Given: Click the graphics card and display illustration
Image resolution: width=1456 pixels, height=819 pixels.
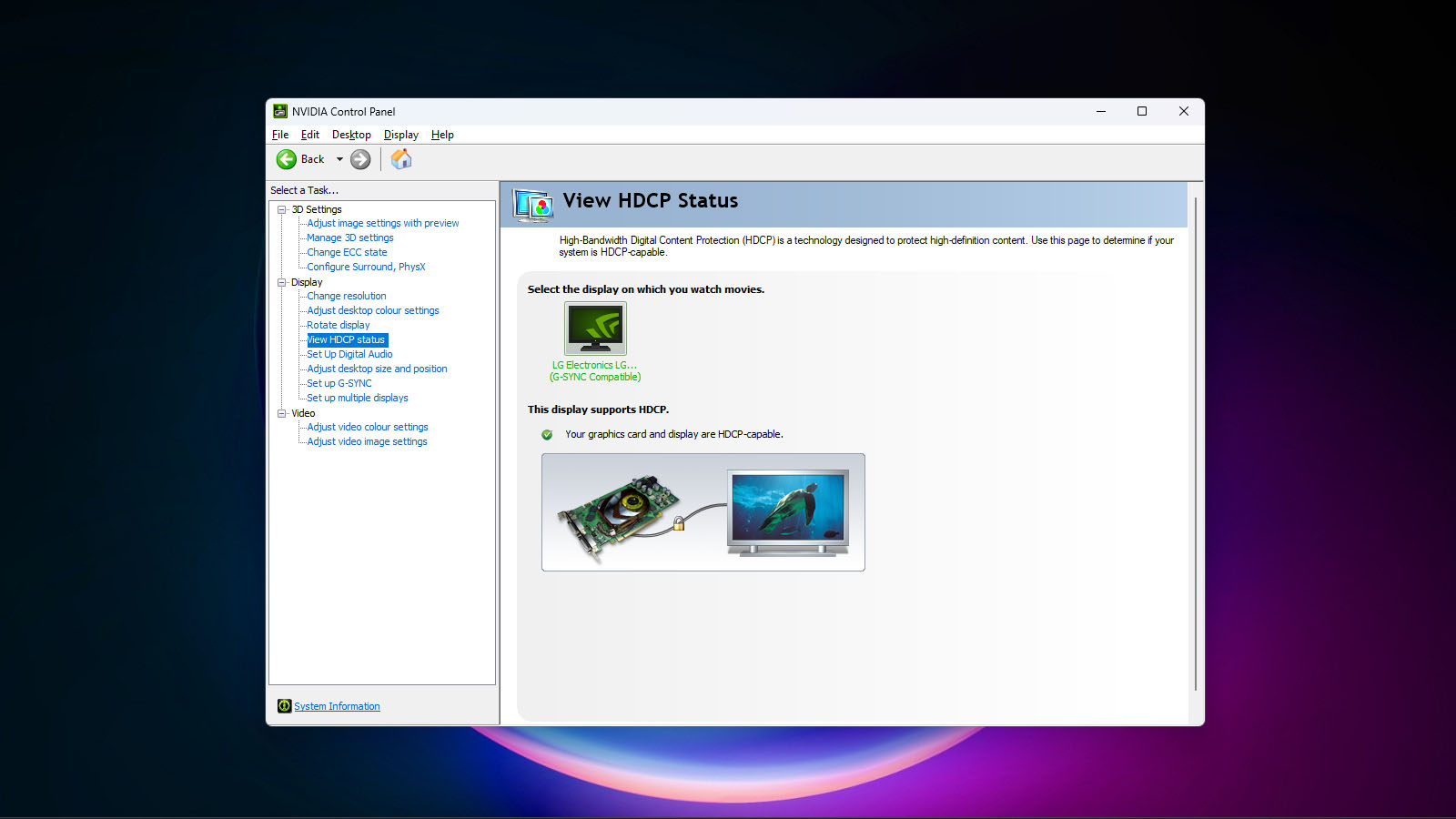Looking at the screenshot, I should coord(703,511).
